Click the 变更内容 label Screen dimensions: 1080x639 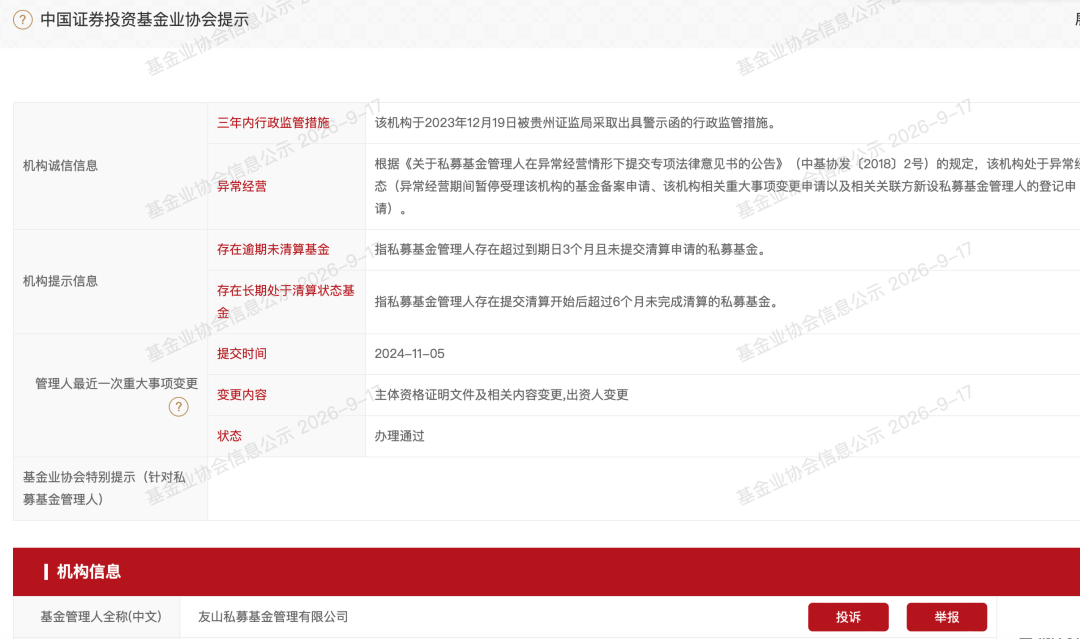pos(242,395)
